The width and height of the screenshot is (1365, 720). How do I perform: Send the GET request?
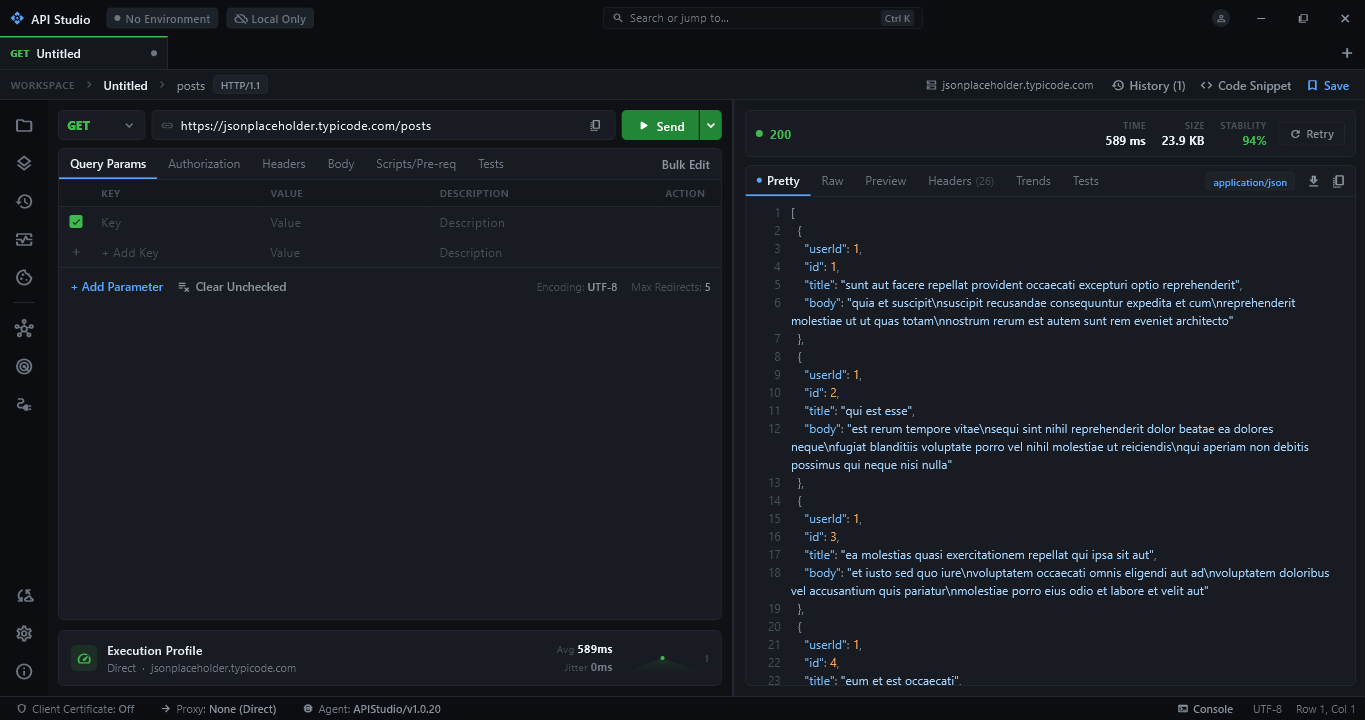tap(660, 125)
